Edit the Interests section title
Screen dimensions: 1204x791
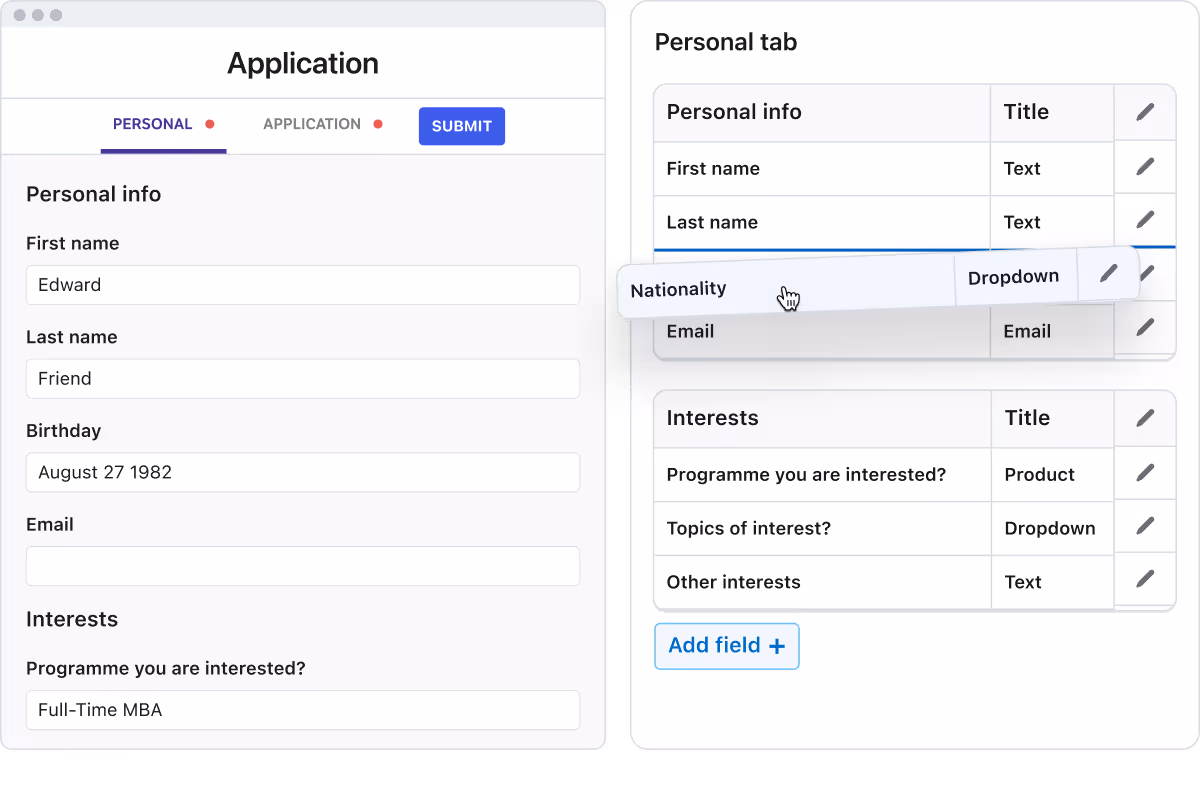[x=1144, y=418]
